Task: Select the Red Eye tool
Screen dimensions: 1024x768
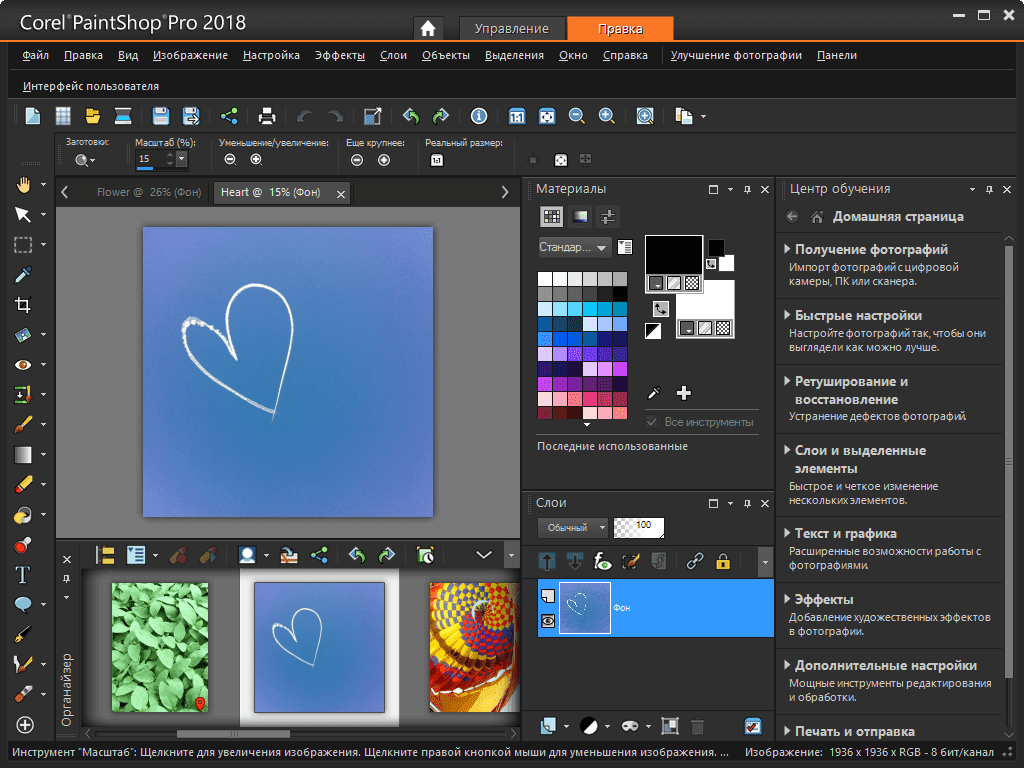Action: coord(22,365)
